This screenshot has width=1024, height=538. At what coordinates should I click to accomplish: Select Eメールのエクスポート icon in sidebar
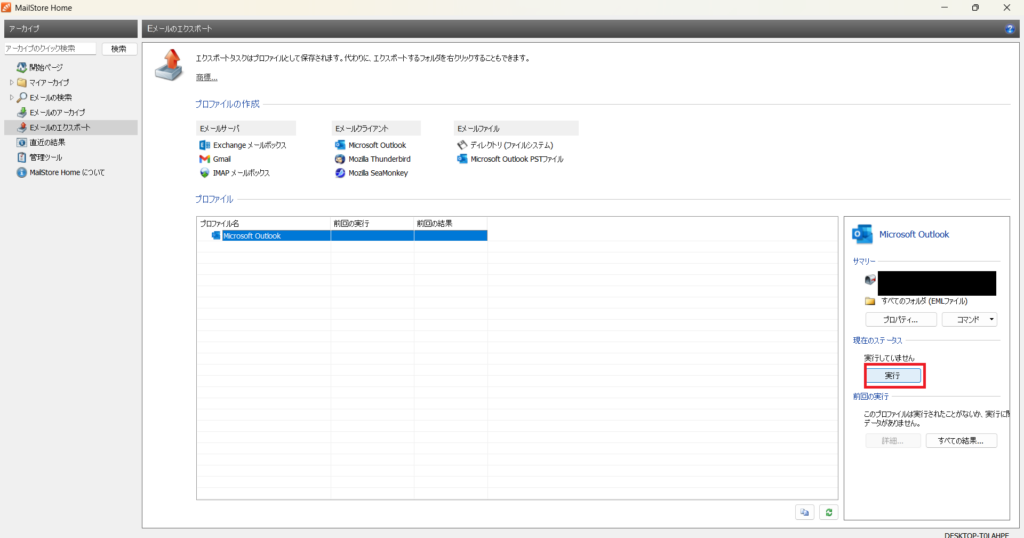[22, 127]
